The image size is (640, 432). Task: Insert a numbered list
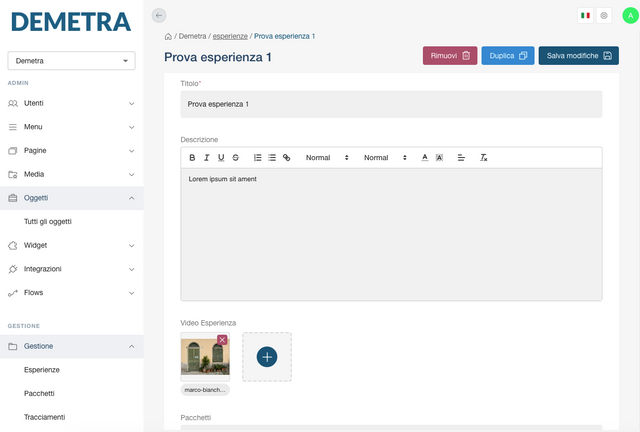(x=258, y=158)
